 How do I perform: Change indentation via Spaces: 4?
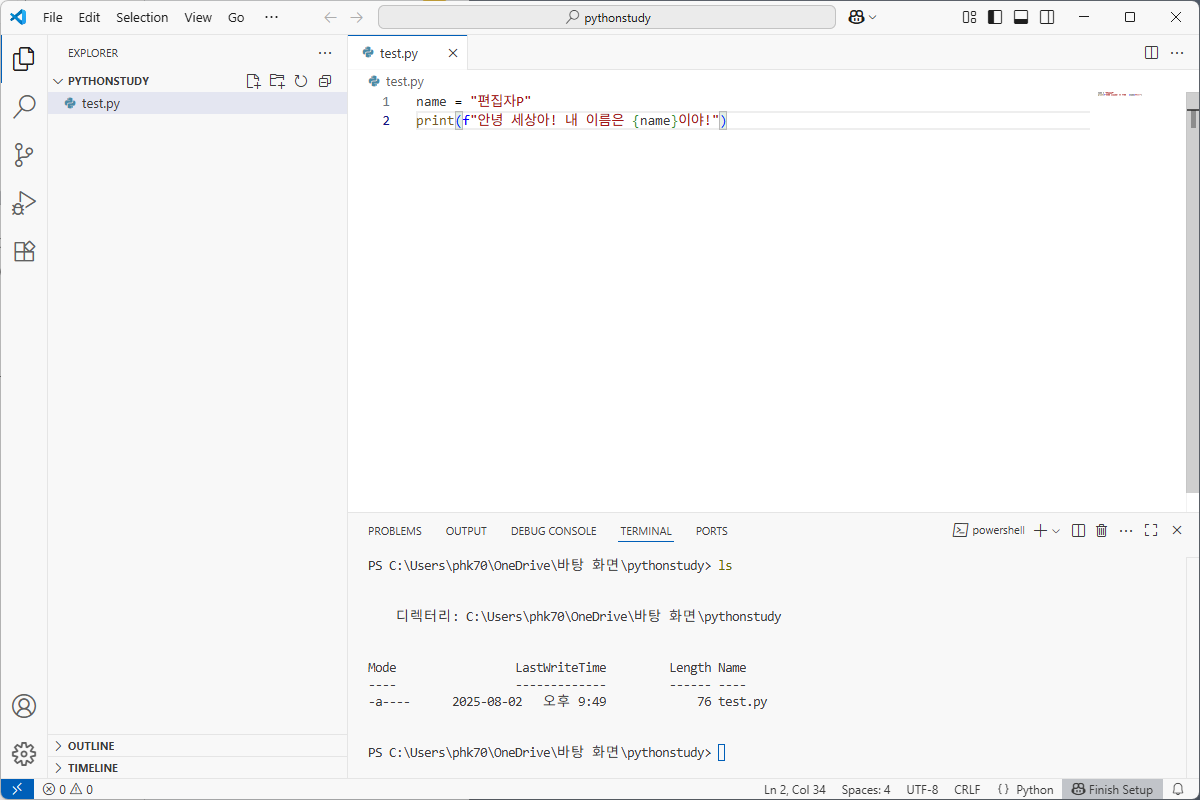click(866, 789)
